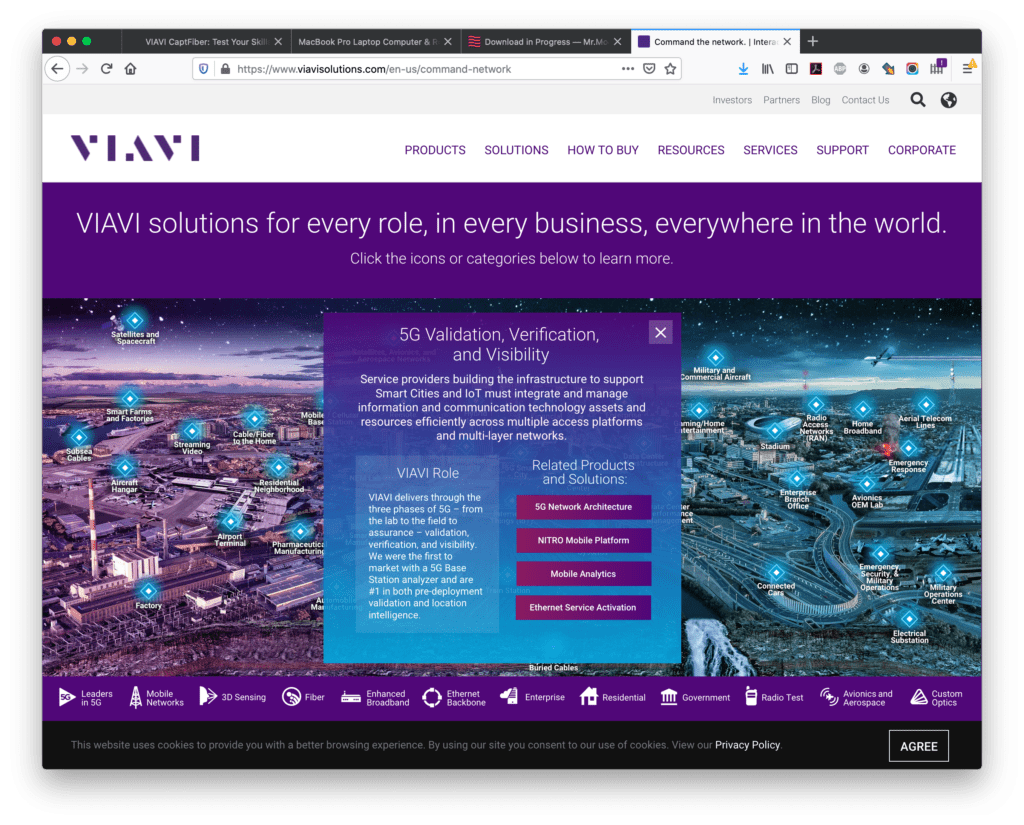Image resolution: width=1024 pixels, height=825 pixels.
Task: Select the Aircraft Hangar map marker
Action: (x=125, y=467)
